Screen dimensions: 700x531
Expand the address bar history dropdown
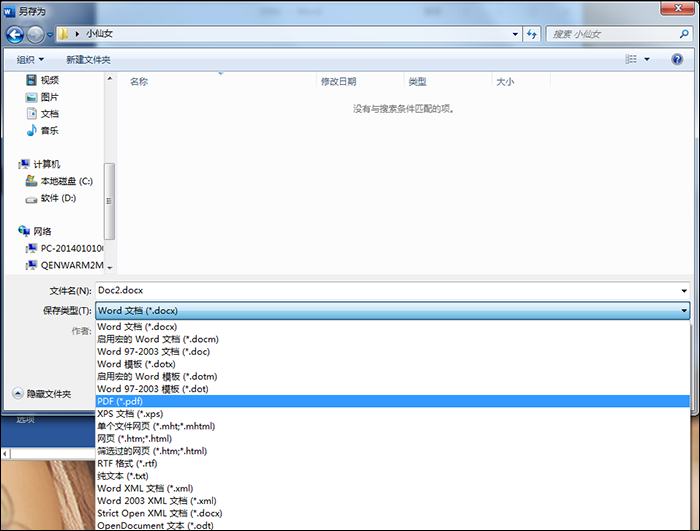coord(515,34)
